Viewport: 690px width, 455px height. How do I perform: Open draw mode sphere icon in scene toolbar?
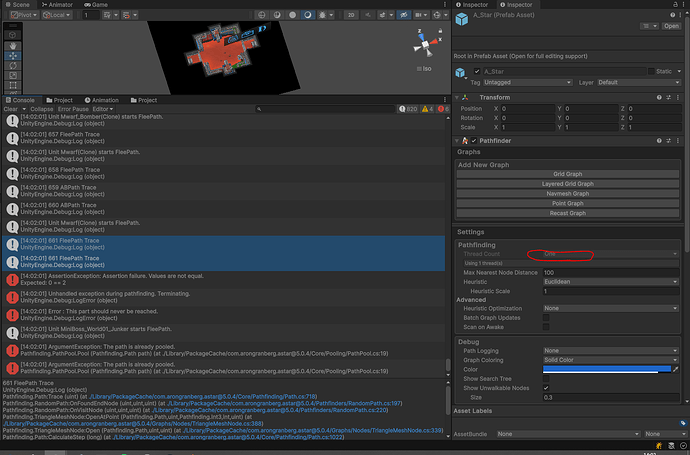pos(262,15)
